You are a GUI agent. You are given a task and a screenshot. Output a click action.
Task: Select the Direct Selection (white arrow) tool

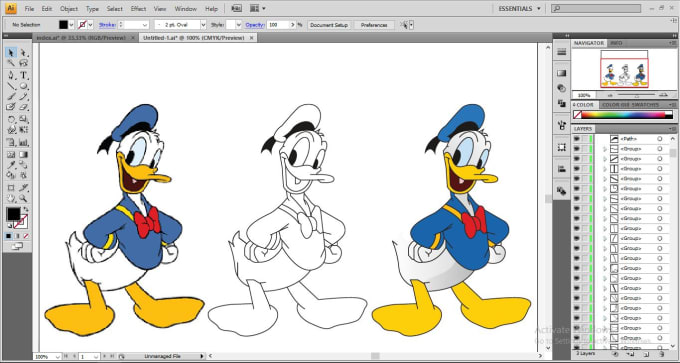click(23, 53)
